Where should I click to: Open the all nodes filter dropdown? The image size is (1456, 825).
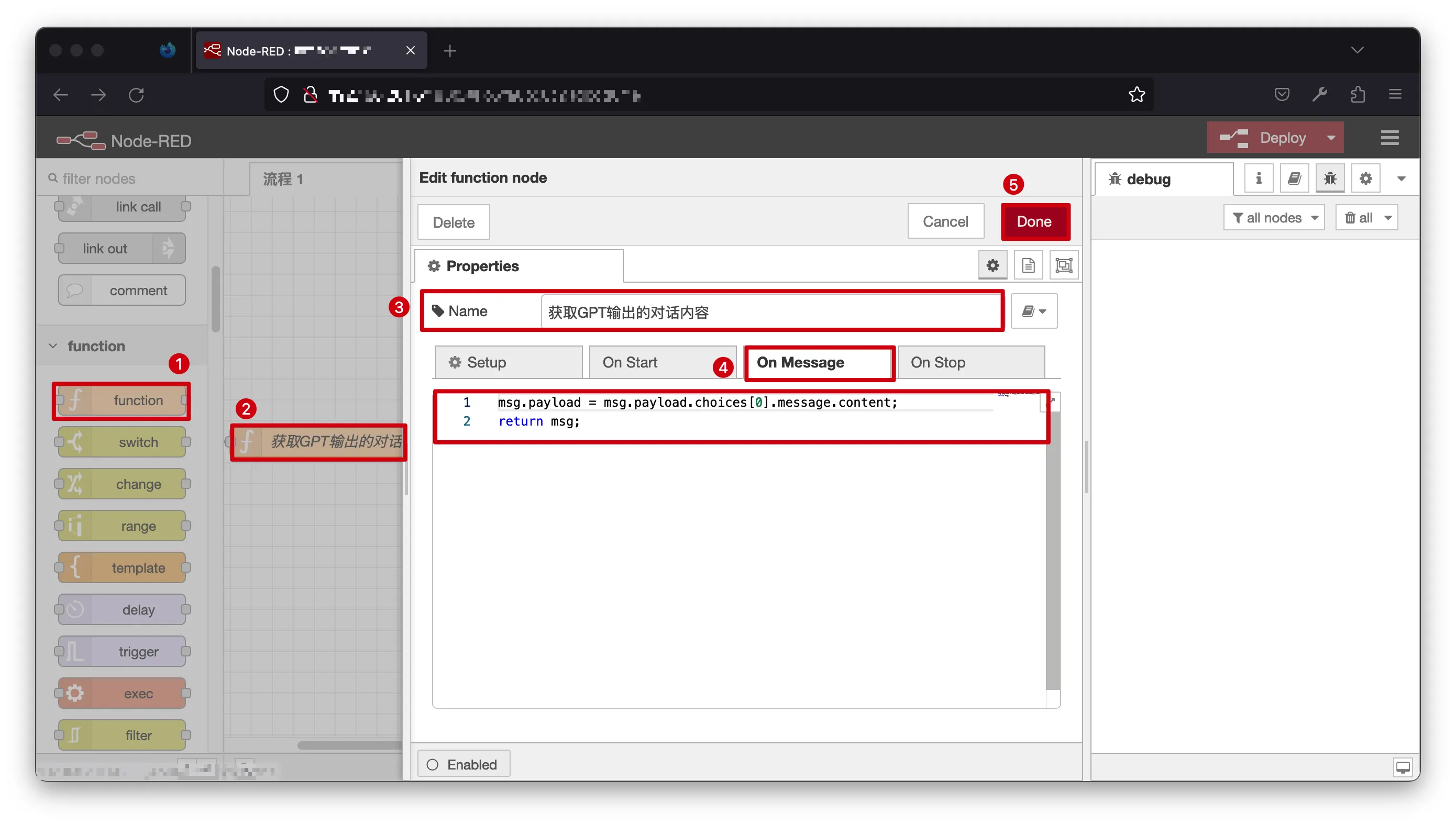pos(1274,218)
